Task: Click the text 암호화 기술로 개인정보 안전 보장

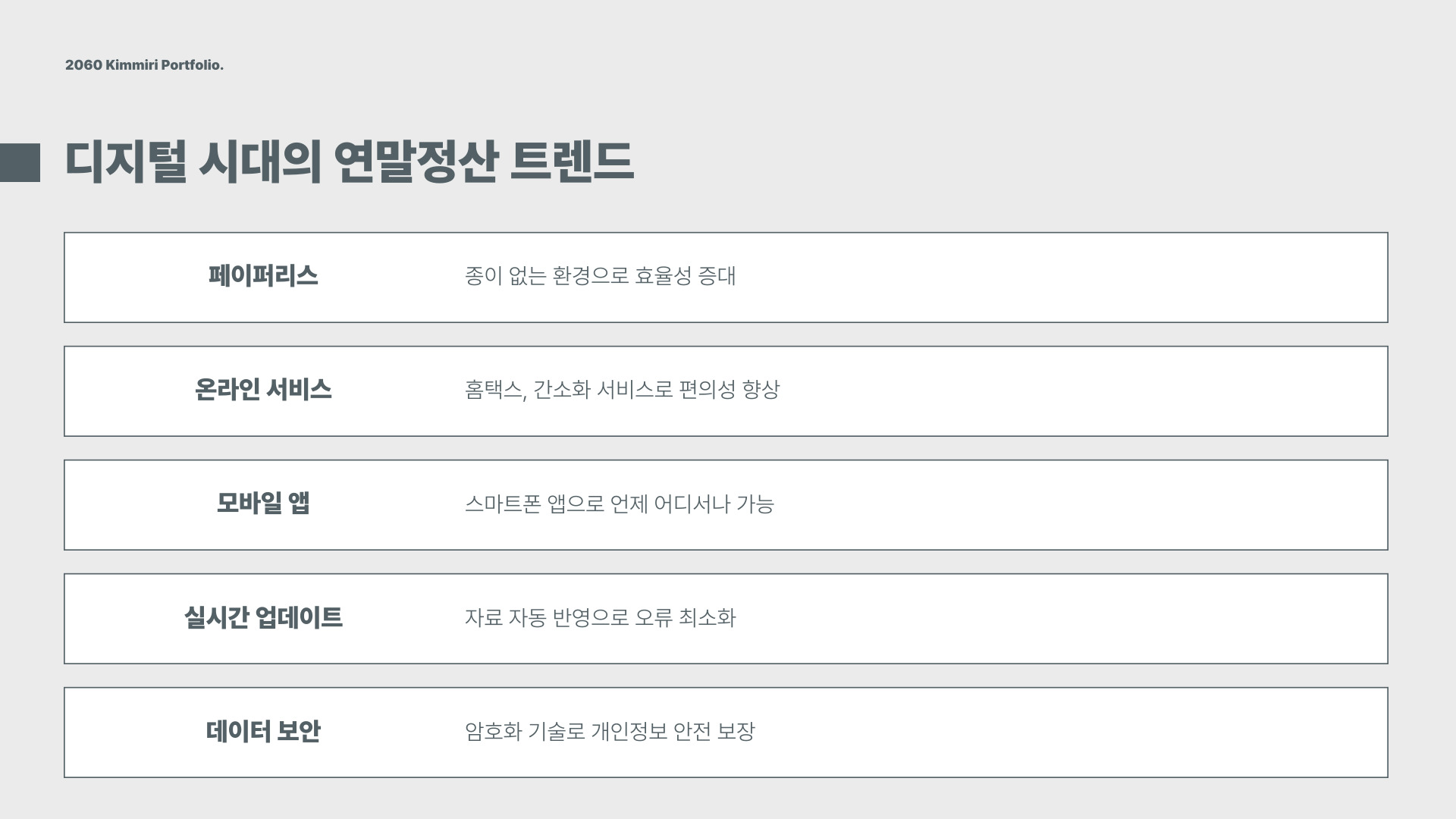Action: click(610, 731)
